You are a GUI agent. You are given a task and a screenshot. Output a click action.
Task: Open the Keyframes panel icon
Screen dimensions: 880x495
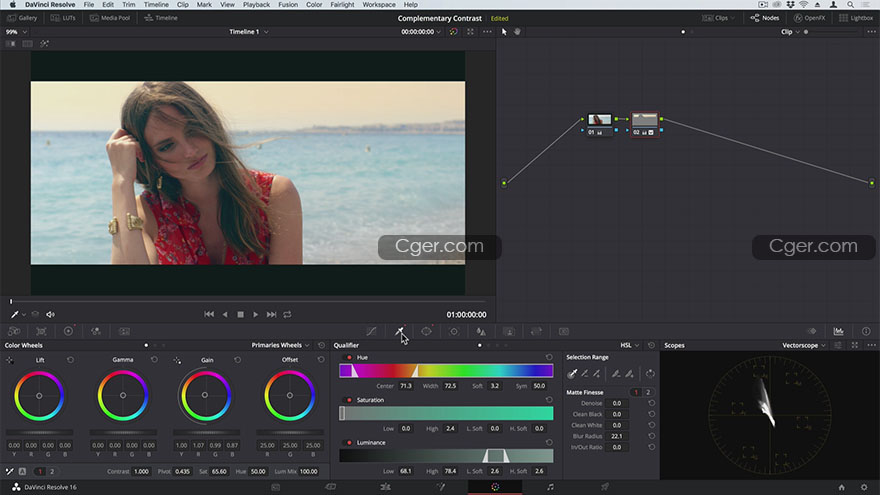tap(812, 331)
